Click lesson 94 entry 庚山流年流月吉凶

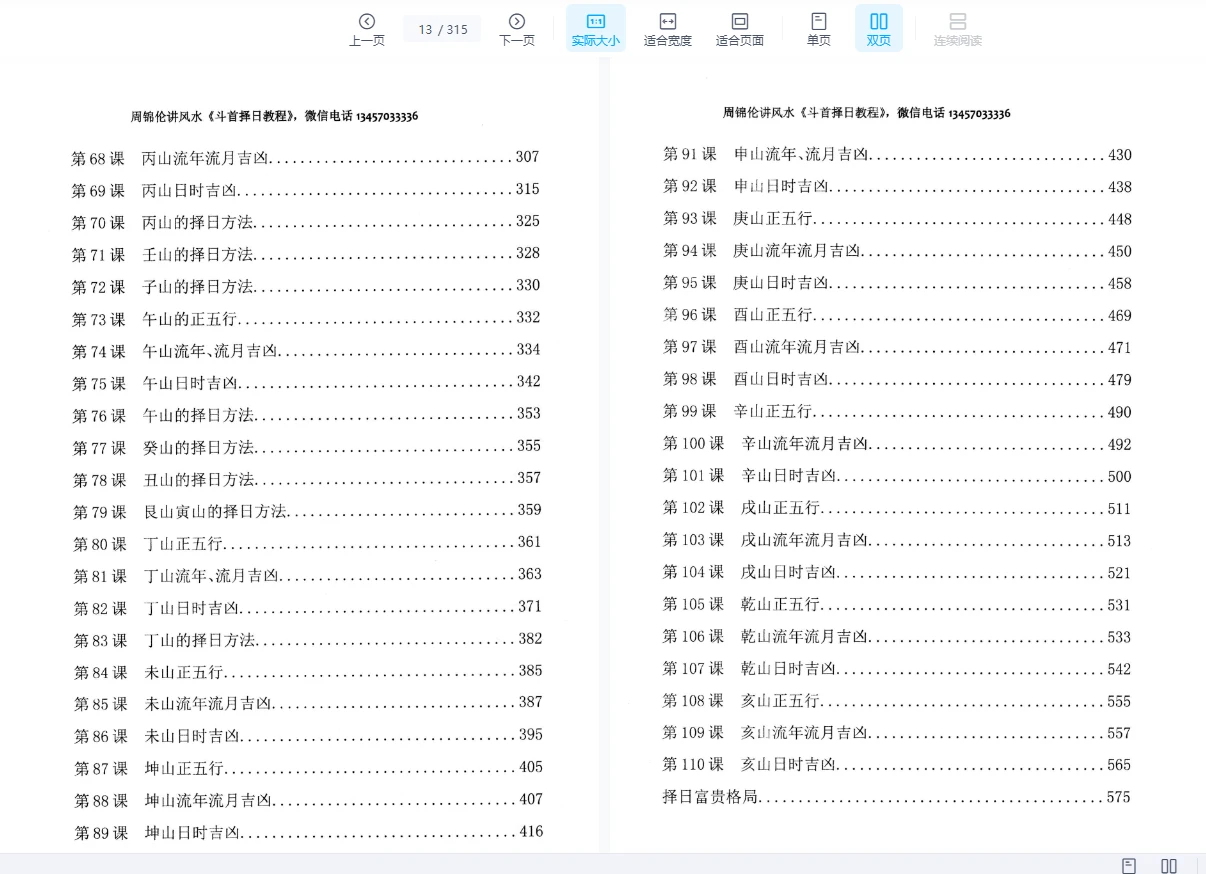click(897, 251)
